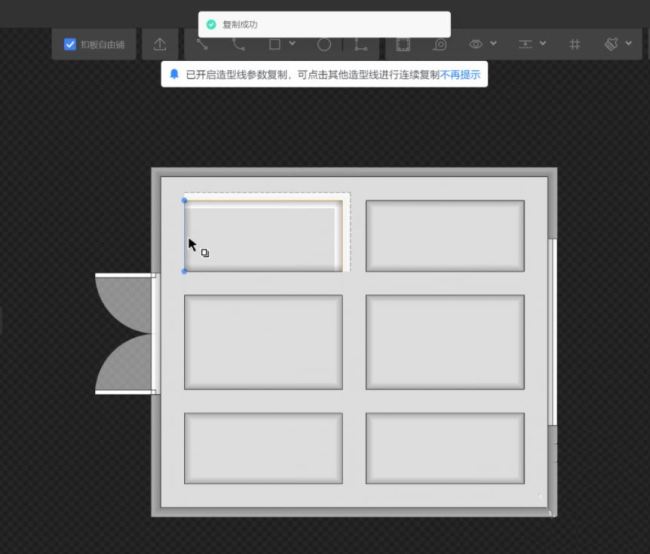650x554 pixels.
Task: Click the offset shape tool icon
Action: [440, 45]
